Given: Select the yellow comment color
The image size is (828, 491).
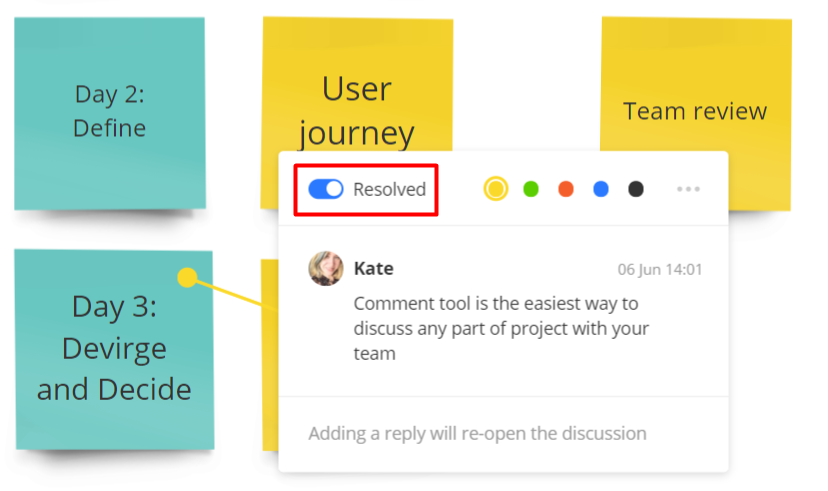Looking at the screenshot, I should pos(495,189).
